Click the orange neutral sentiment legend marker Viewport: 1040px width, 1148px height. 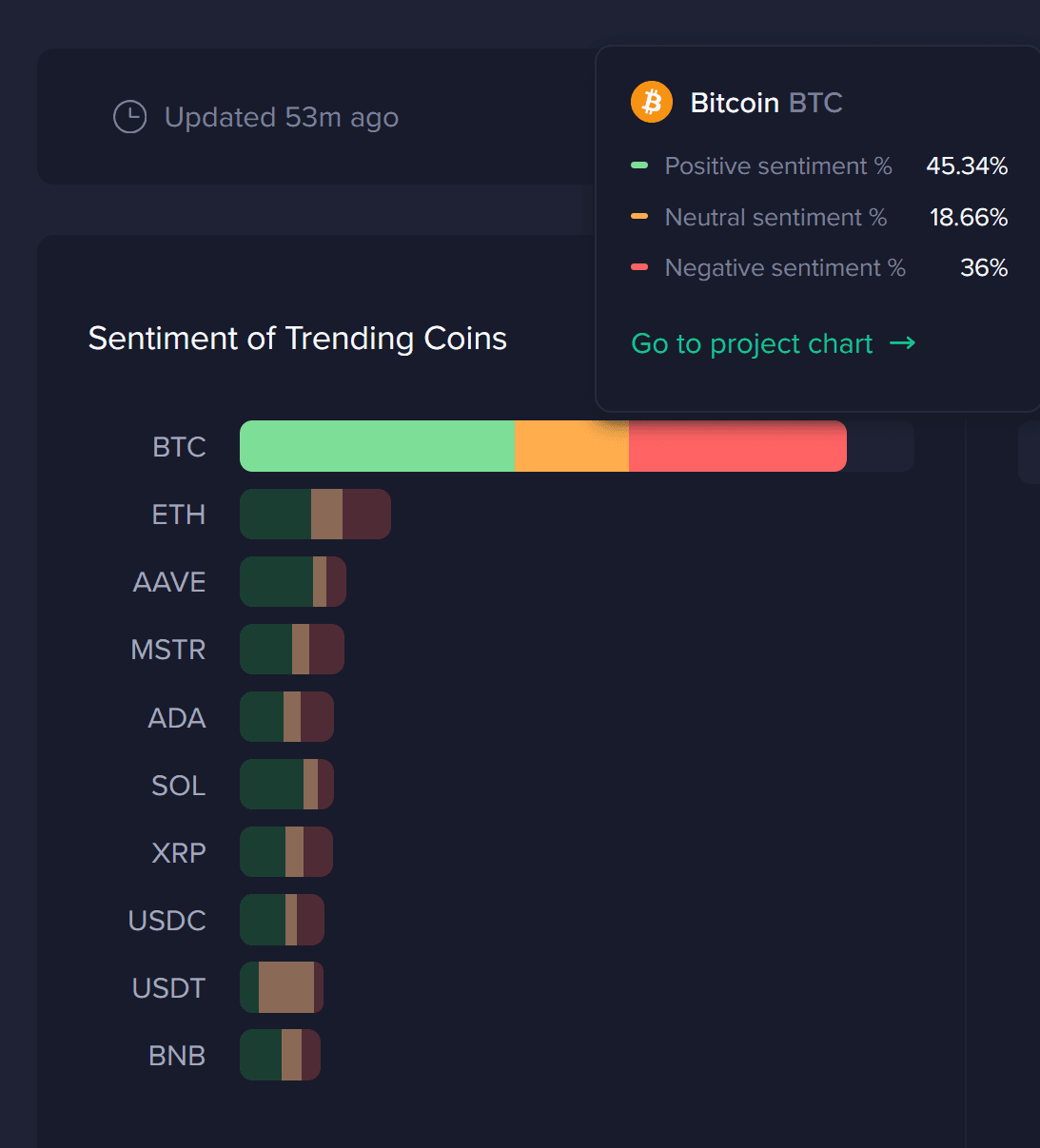coord(639,217)
